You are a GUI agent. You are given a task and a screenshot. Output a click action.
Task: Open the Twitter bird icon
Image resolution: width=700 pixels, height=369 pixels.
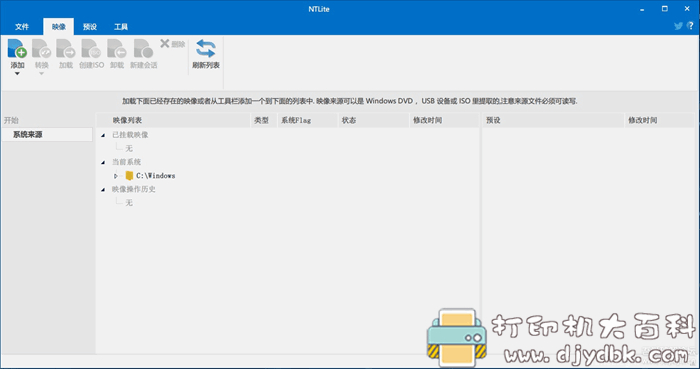coord(679,26)
